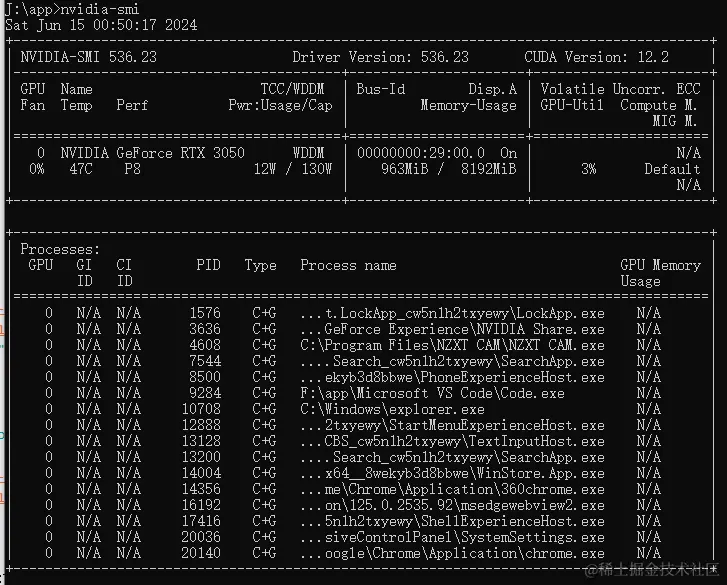This screenshot has height=585, width=727.
Task: Click the PhoneExperienceHost.exe process name
Action: (452, 377)
